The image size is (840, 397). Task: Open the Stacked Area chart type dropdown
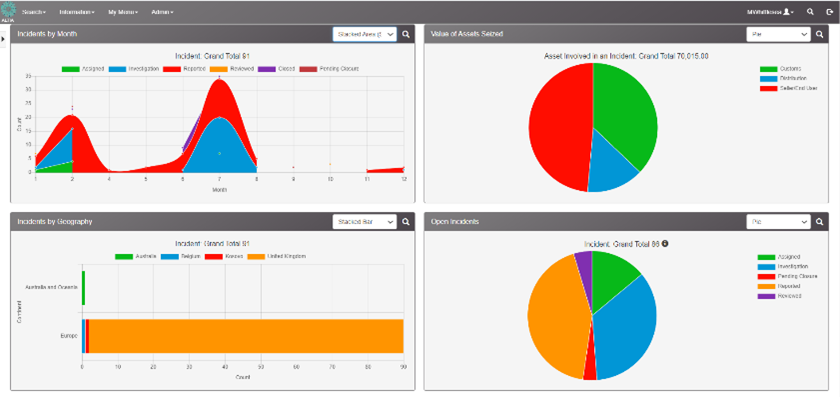[x=365, y=34]
